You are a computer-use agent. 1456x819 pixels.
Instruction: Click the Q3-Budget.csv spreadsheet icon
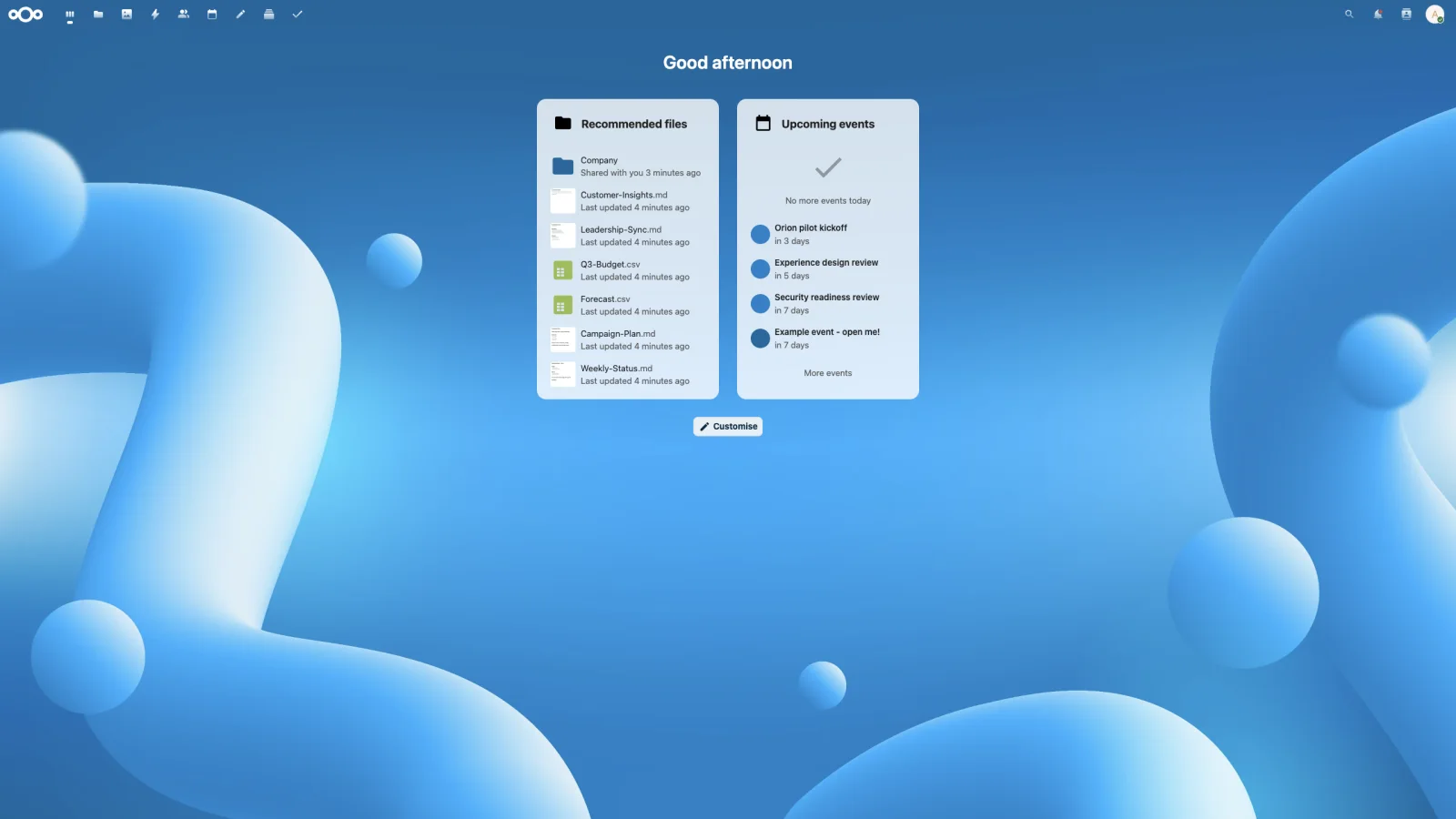[563, 271]
